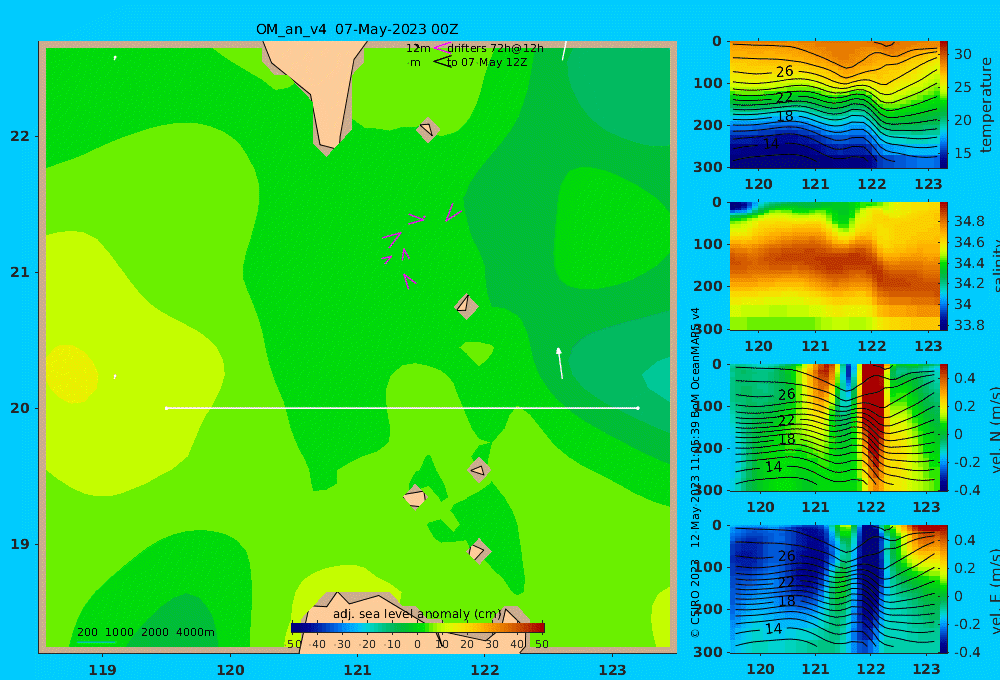Click longitude tick '122' on main map
Screen dimensions: 1000x680
pos(485,670)
